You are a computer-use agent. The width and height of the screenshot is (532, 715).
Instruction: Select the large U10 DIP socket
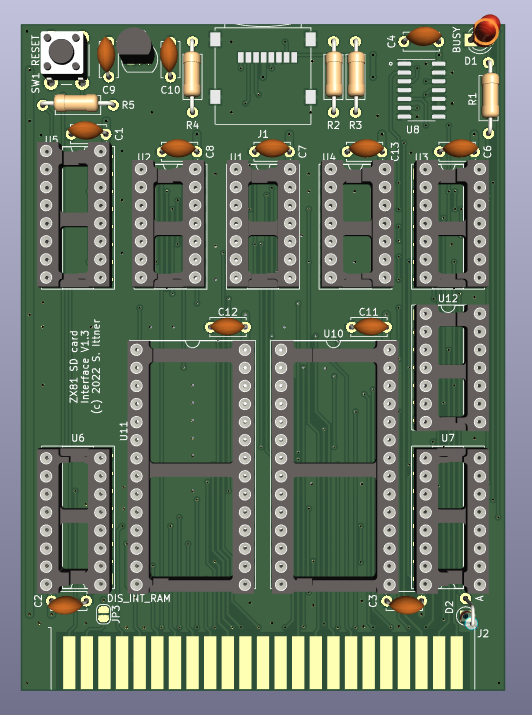[x=335, y=467]
